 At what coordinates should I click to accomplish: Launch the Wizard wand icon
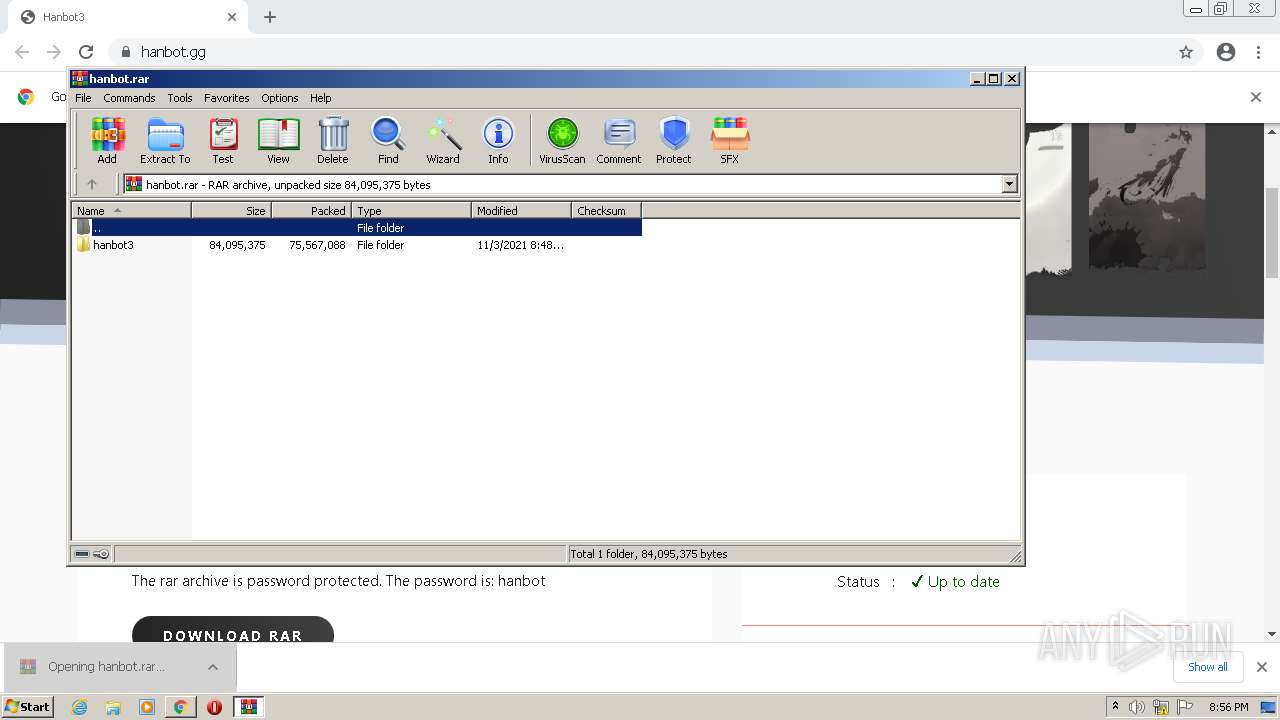[443, 140]
